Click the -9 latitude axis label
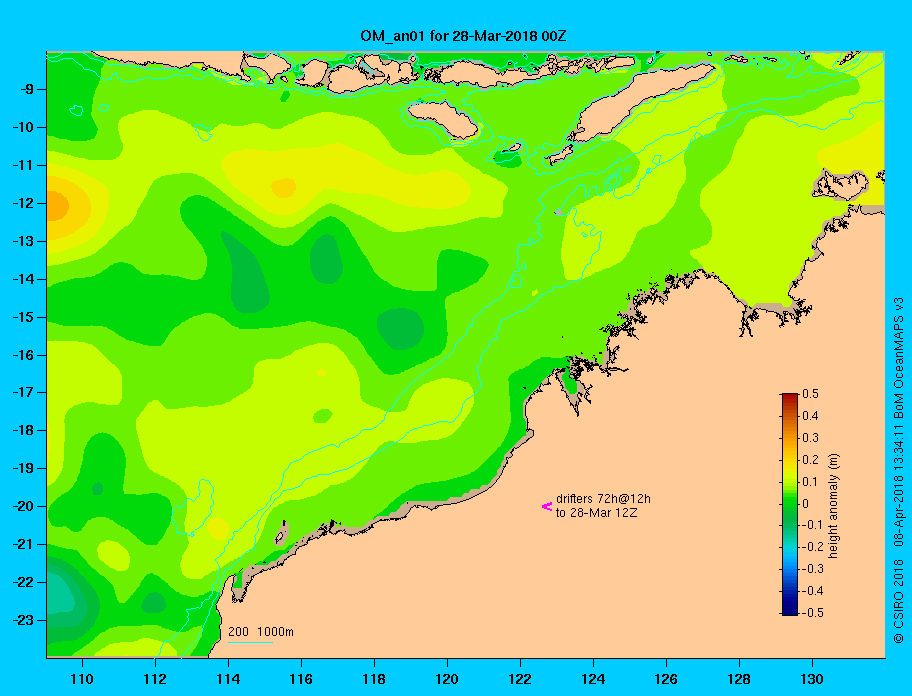The image size is (912, 696). pos(29,90)
